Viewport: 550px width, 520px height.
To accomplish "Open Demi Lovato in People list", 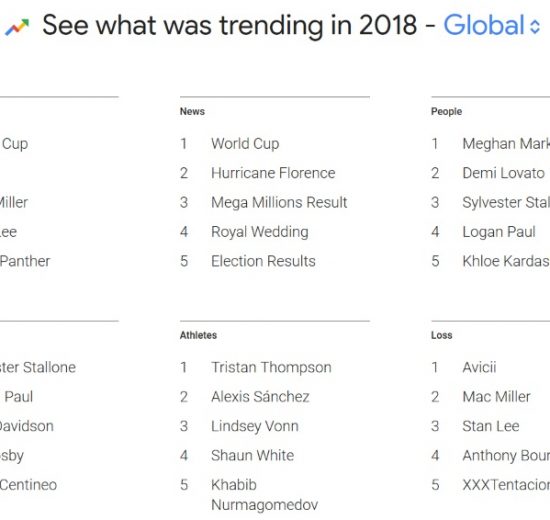I will (503, 173).
